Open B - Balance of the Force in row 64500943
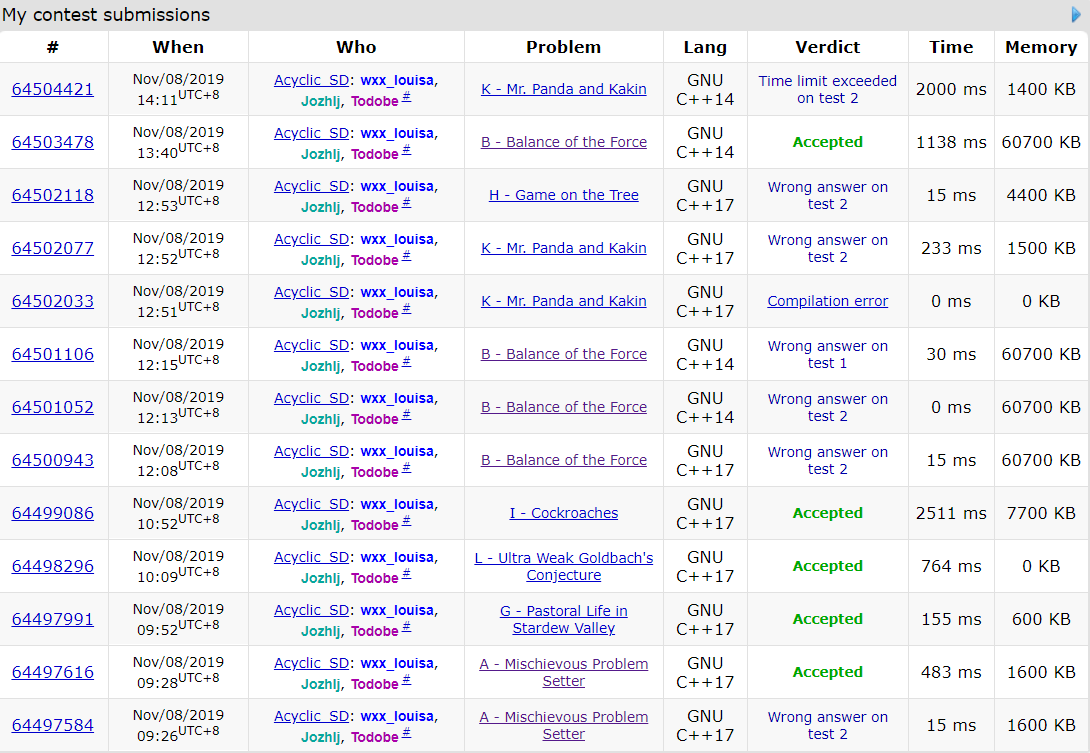Screen dimensions: 1090x753 point(563,460)
